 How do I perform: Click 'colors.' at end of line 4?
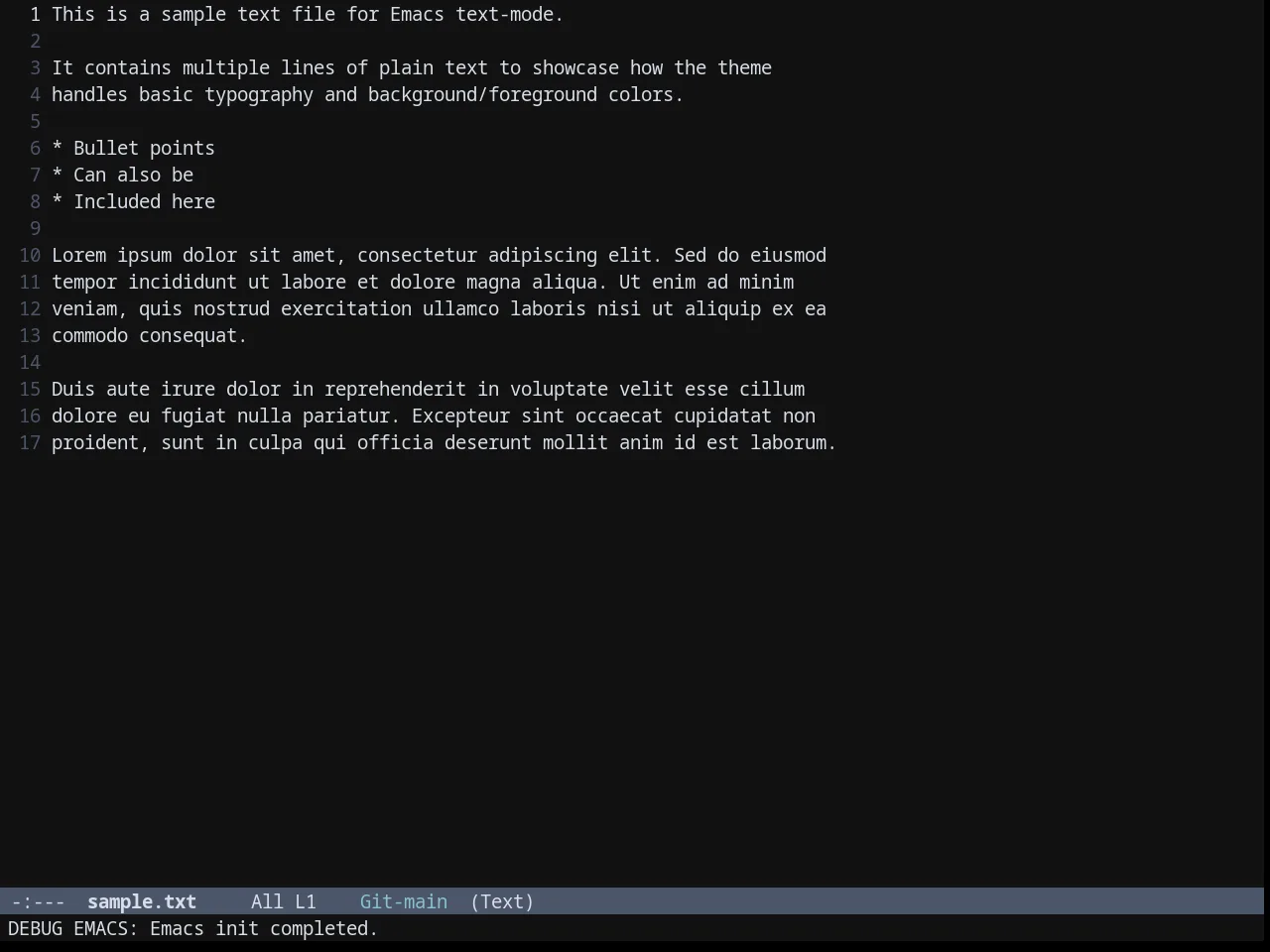pos(646,94)
